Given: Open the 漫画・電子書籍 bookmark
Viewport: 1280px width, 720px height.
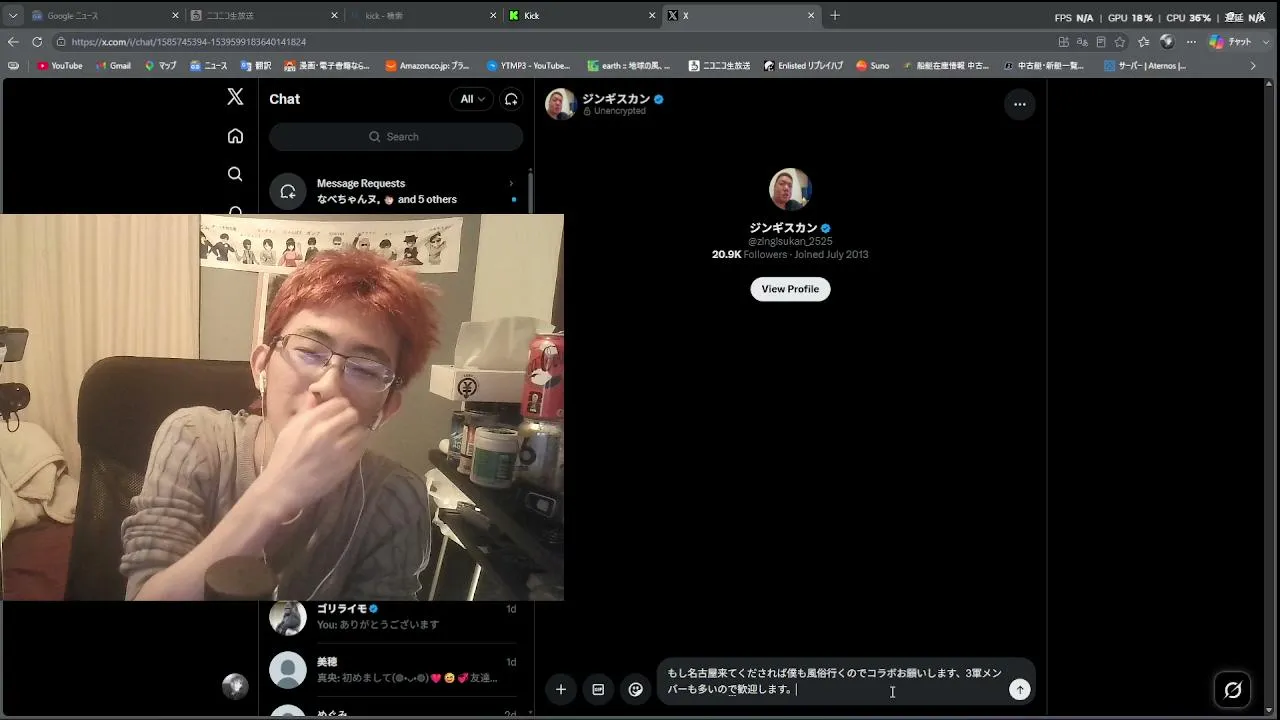Looking at the screenshot, I should pos(327,66).
